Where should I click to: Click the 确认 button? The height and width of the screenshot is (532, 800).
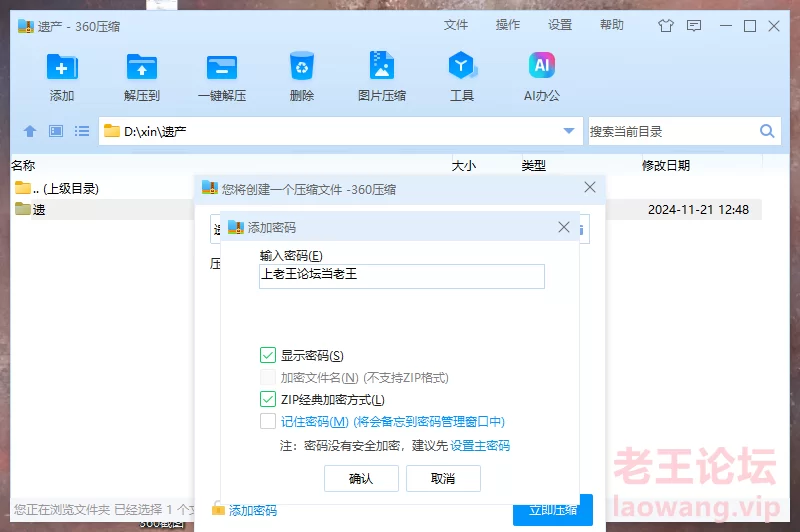(x=361, y=478)
